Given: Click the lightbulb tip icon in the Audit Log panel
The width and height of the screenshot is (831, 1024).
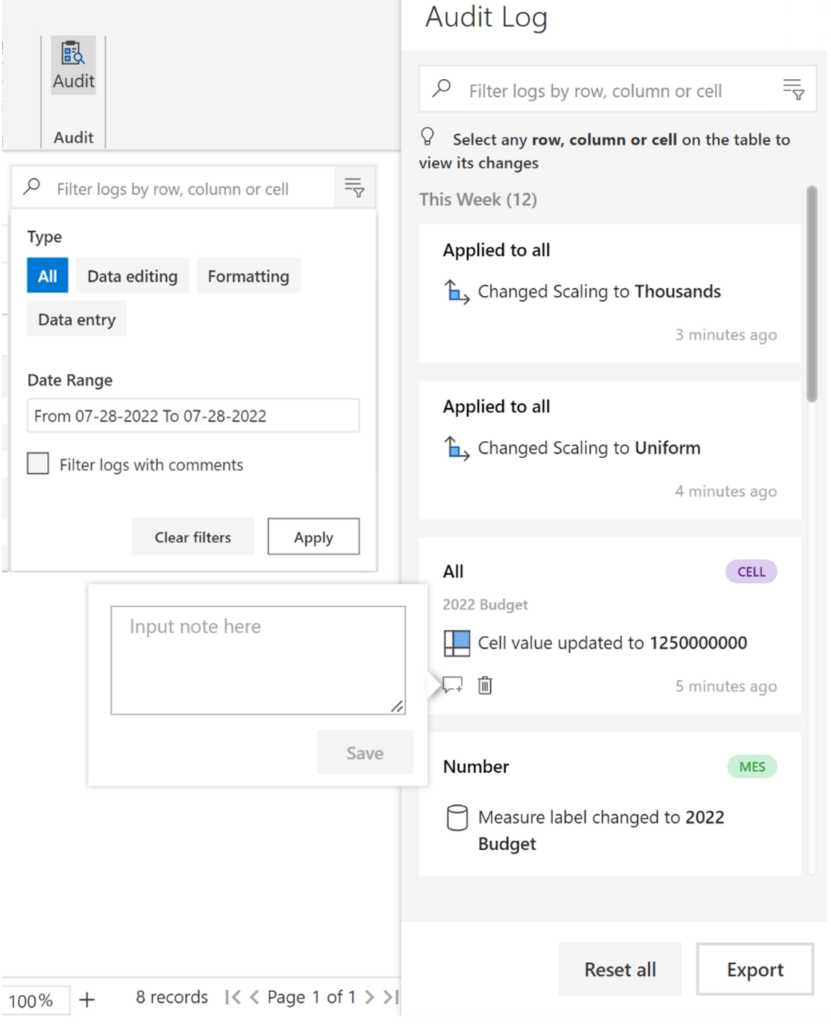Looking at the screenshot, I should [427, 136].
